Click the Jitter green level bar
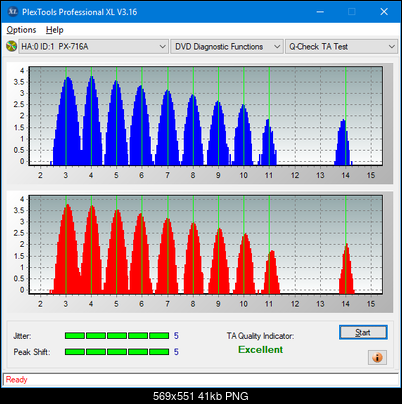Viewport: 402px width, 404px height. pos(117,335)
